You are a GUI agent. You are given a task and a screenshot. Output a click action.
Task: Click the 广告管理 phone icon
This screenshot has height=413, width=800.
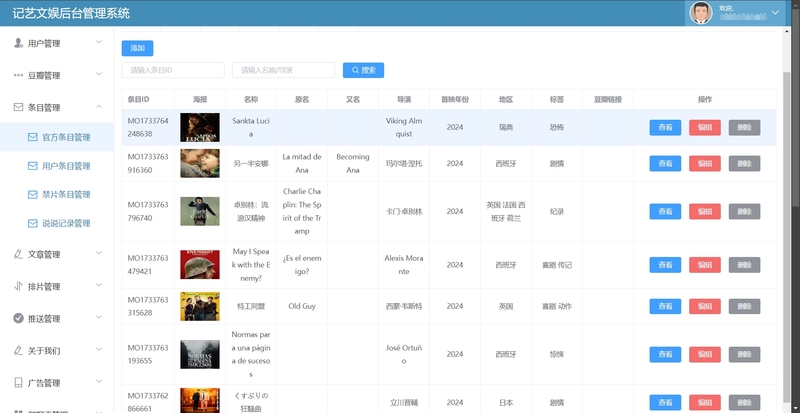(x=18, y=382)
